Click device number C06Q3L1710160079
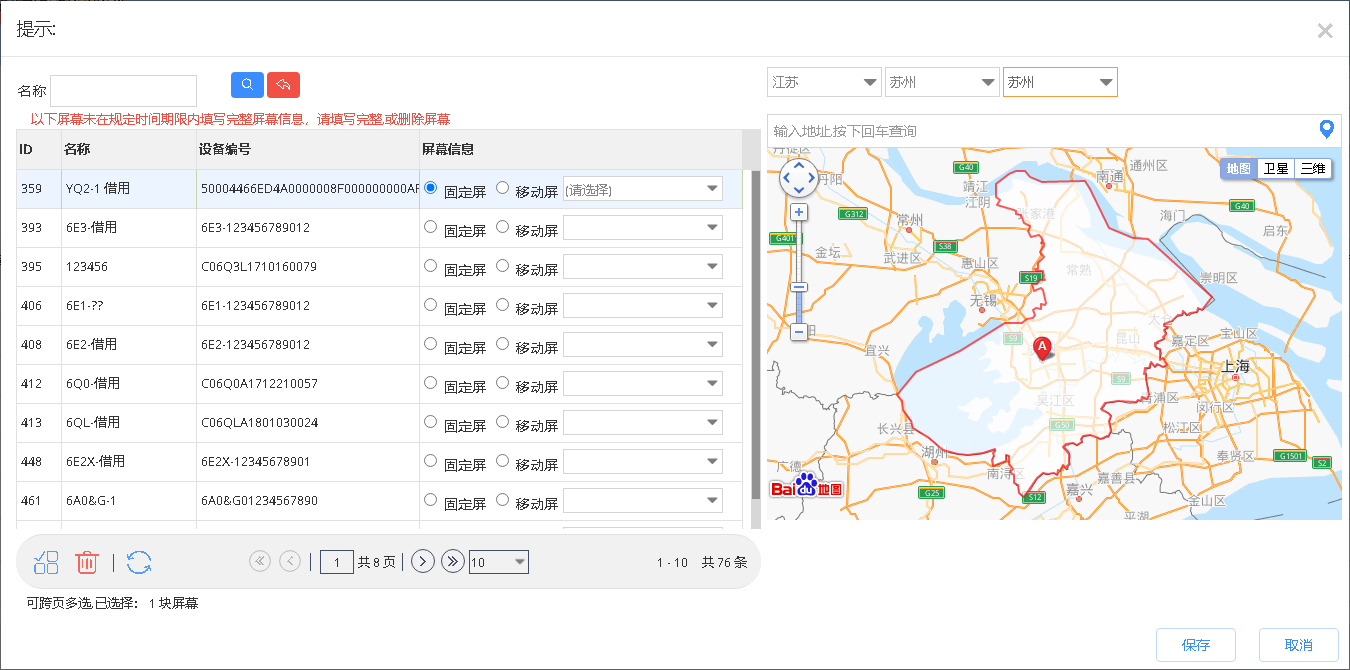The width and height of the screenshot is (1350, 670). coord(259,267)
